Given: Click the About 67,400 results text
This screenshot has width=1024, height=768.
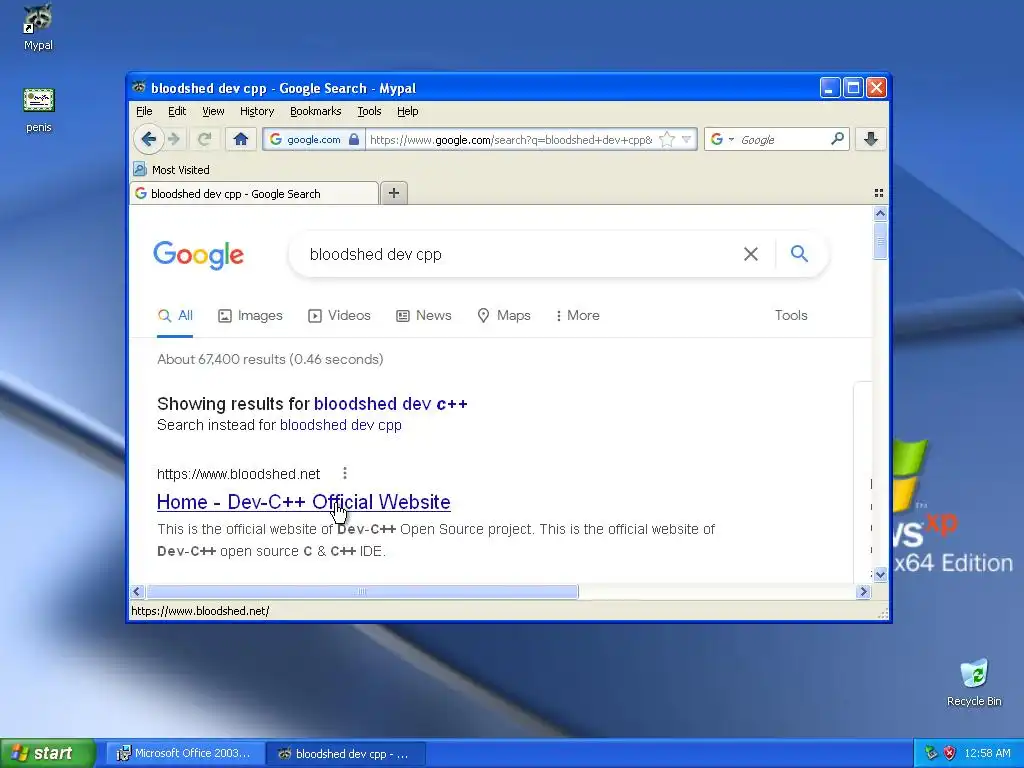Looking at the screenshot, I should [270, 359].
